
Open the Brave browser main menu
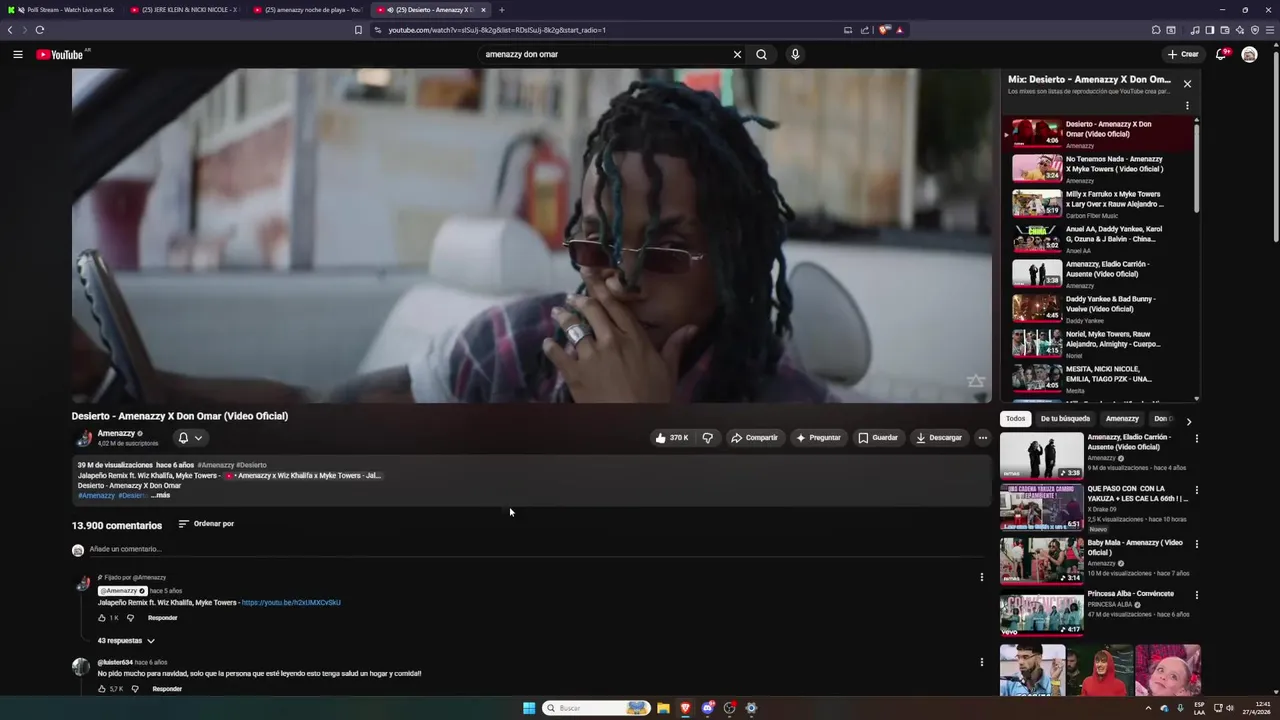pyautogui.click(x=1270, y=30)
